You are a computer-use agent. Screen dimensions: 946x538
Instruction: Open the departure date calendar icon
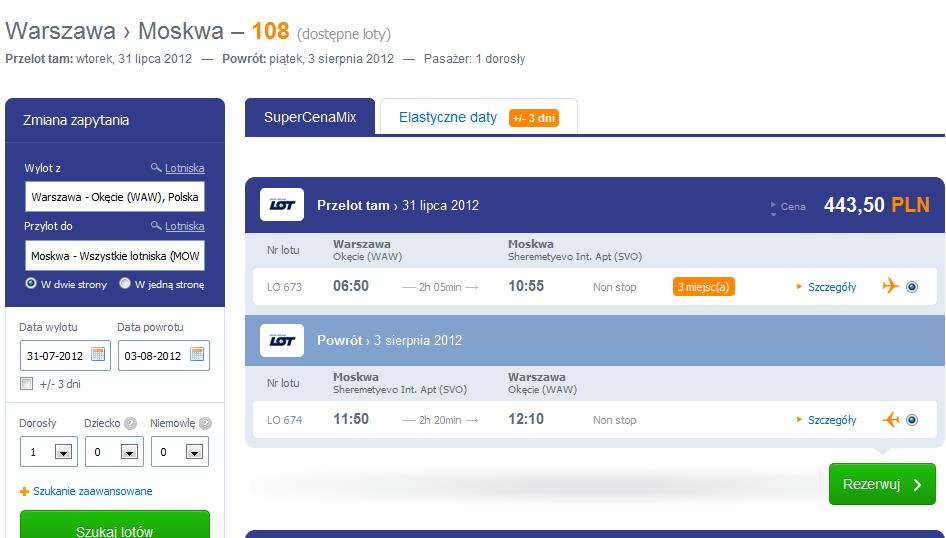click(98, 354)
